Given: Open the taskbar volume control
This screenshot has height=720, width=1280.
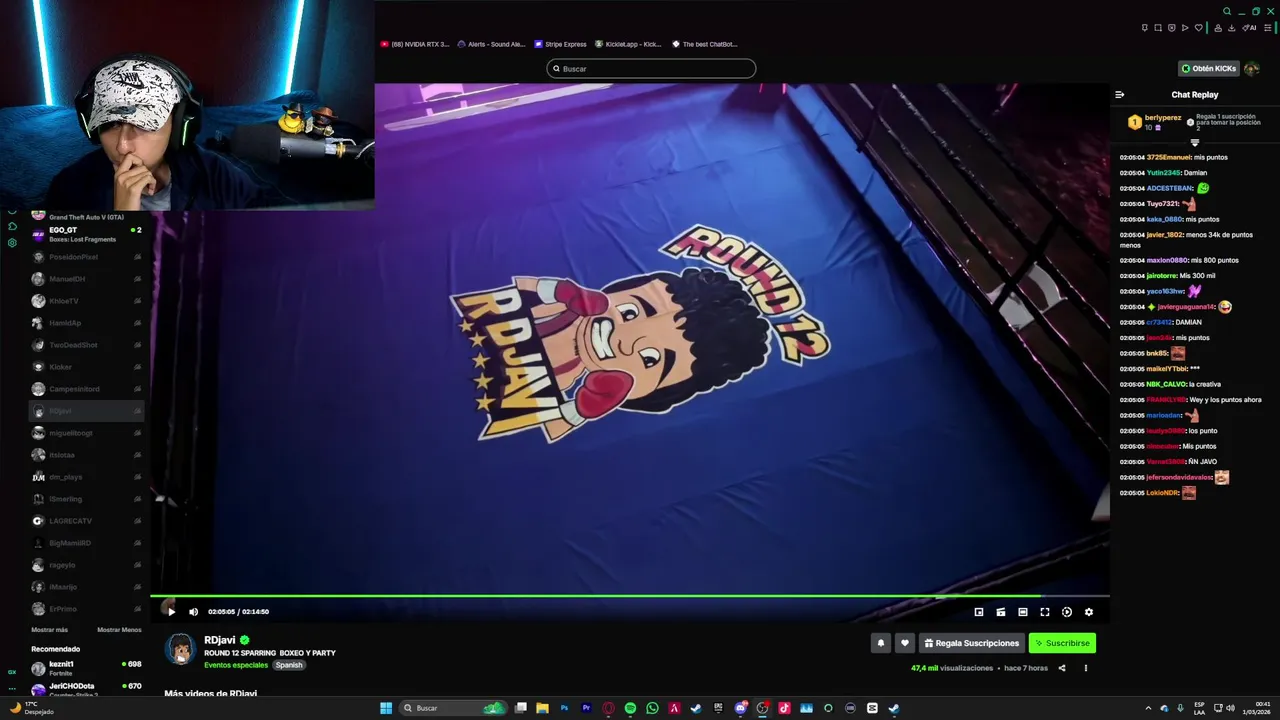Looking at the screenshot, I should coord(1230,708).
